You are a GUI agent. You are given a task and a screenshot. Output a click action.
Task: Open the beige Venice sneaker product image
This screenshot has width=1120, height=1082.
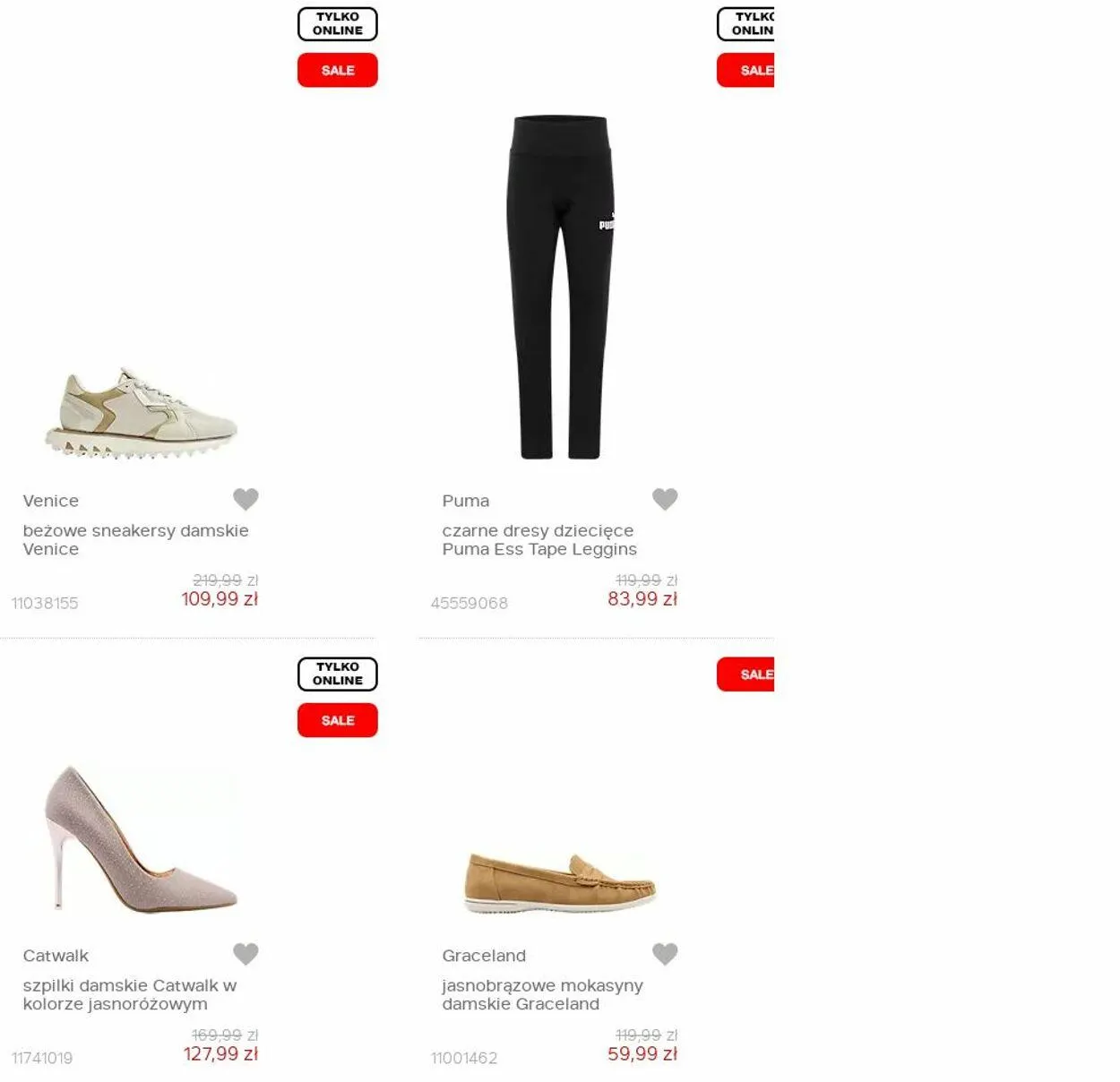pos(142,413)
